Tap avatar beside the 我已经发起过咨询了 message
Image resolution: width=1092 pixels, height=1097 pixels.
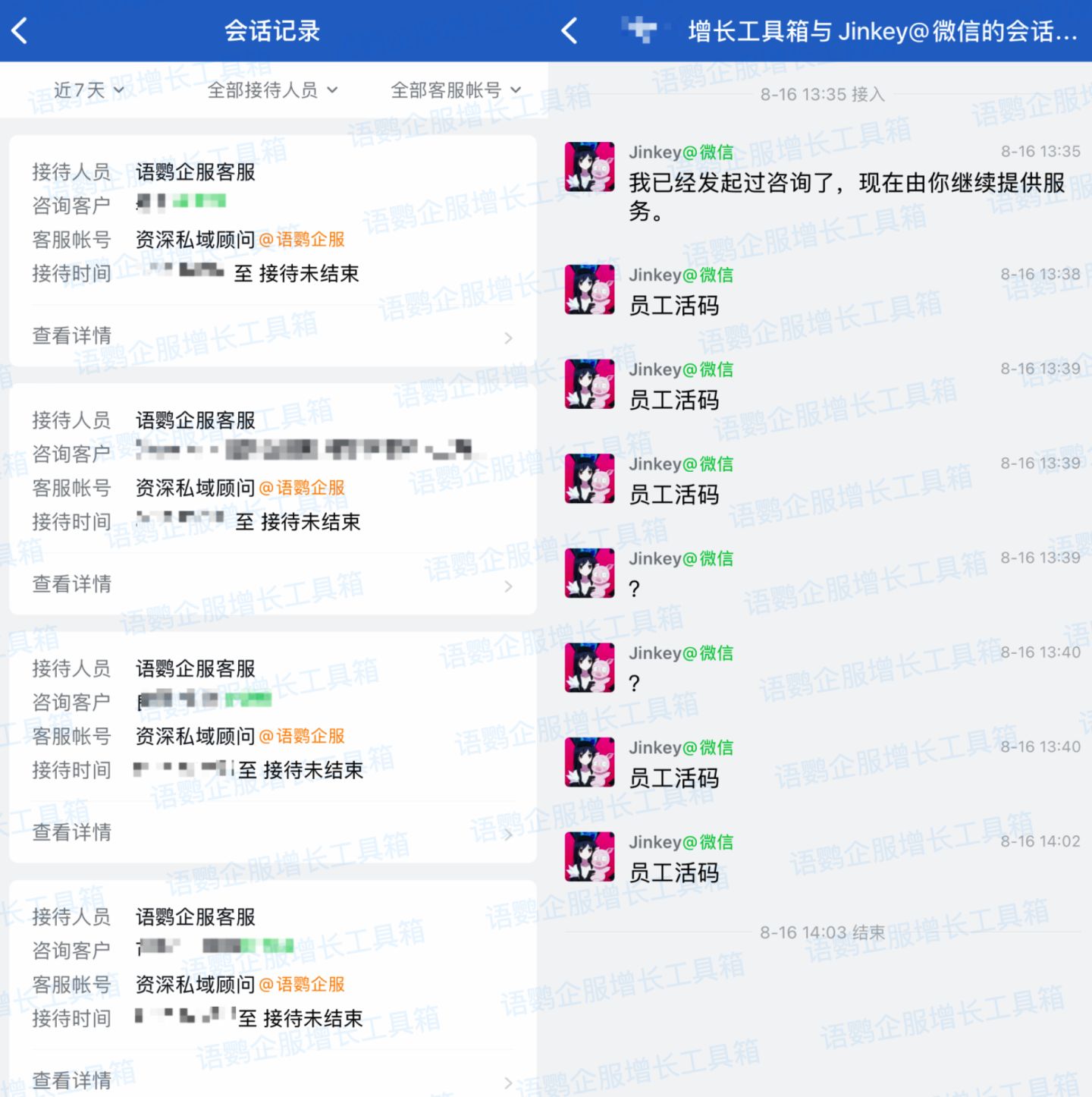589,166
